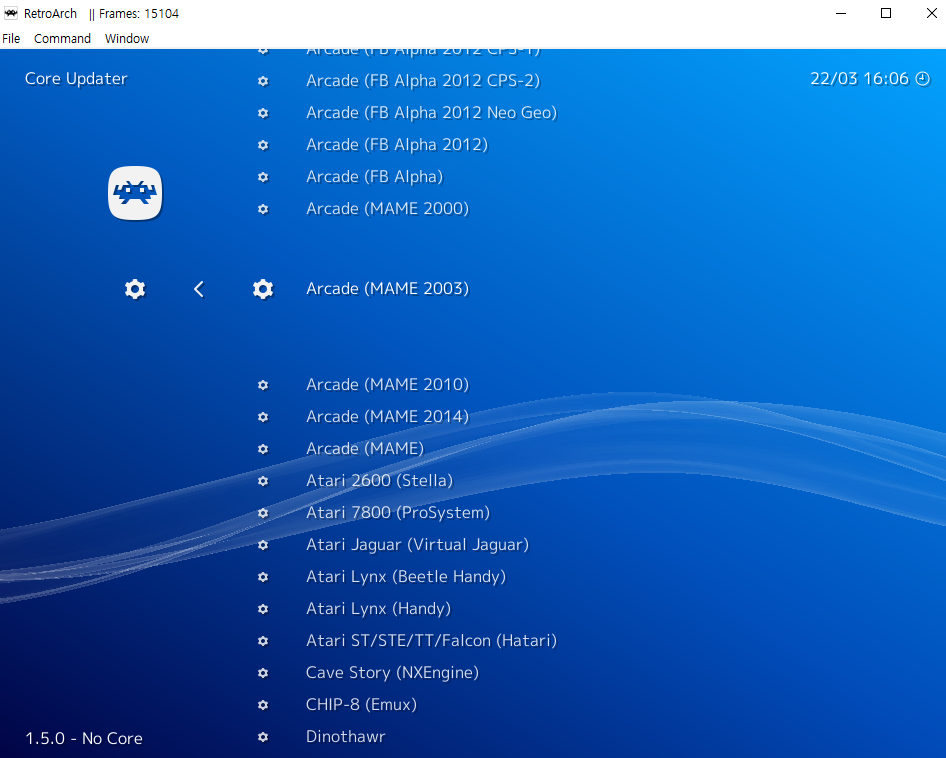946x758 pixels.
Task: Select Arcade (FB Alpha 2012 Neo Geo) core
Action: 431,113
